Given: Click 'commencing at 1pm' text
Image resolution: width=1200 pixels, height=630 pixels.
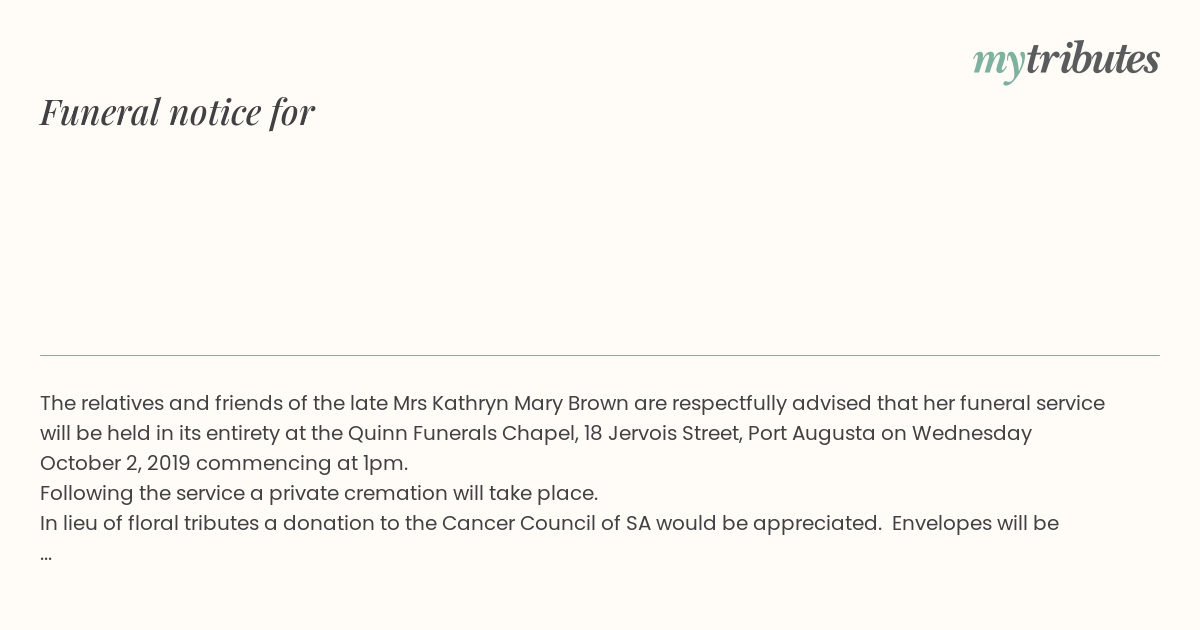Looking at the screenshot, I should 301,464.
